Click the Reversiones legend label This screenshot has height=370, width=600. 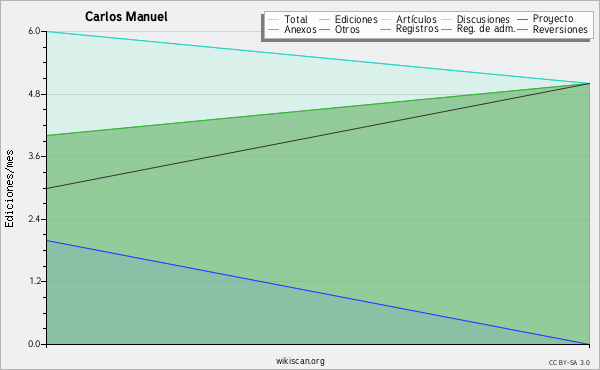pyautogui.click(x=560, y=29)
